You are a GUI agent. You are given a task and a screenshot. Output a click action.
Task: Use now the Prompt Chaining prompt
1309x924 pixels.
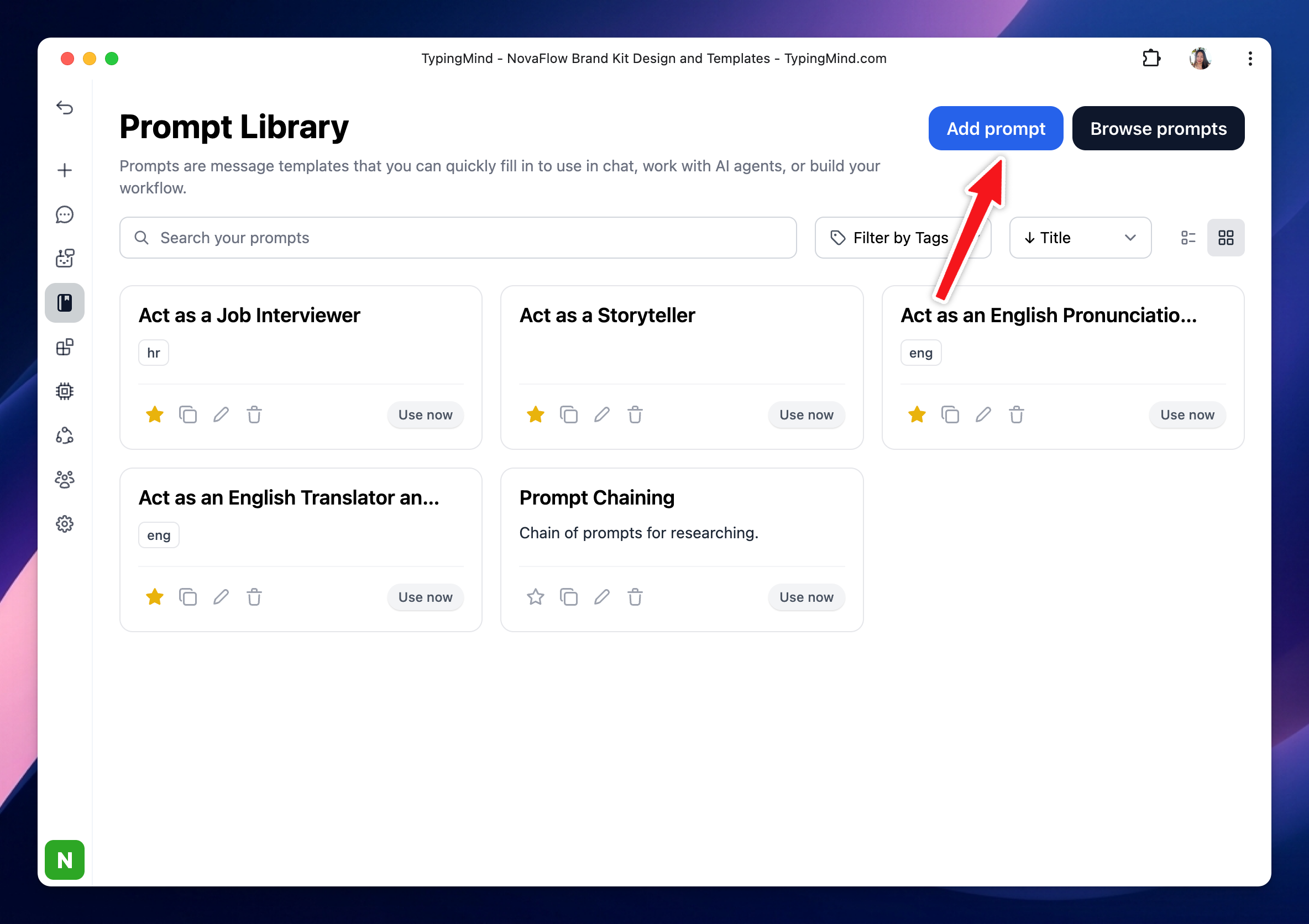(806, 597)
